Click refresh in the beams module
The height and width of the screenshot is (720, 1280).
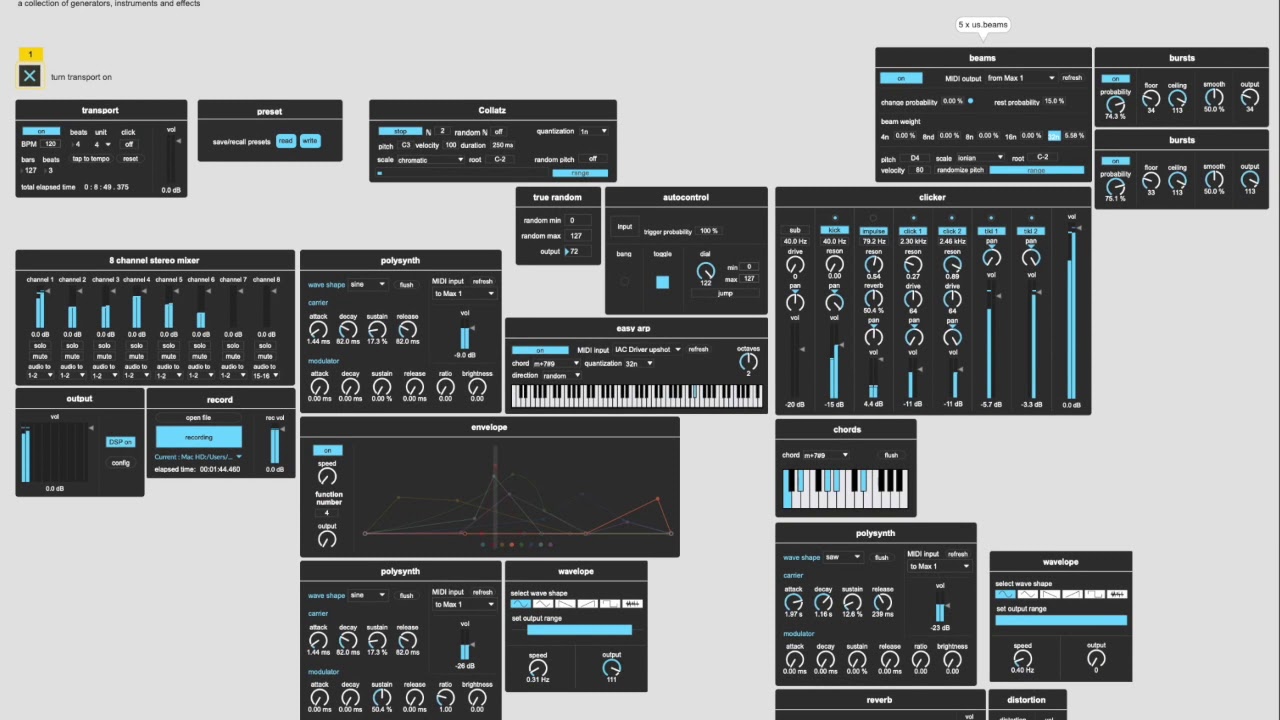[x=1072, y=78]
